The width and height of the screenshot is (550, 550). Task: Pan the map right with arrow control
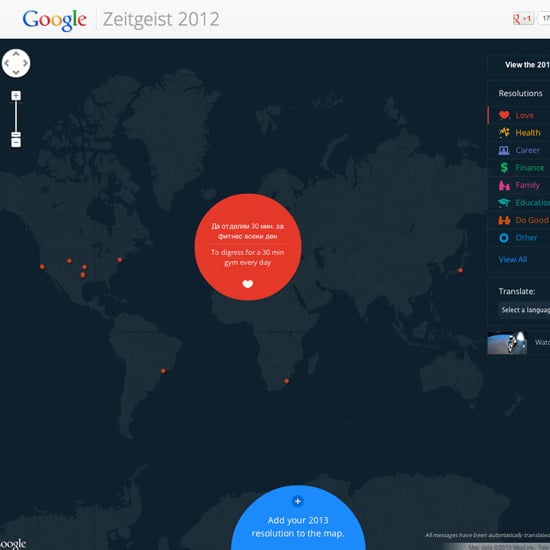[x=25, y=63]
